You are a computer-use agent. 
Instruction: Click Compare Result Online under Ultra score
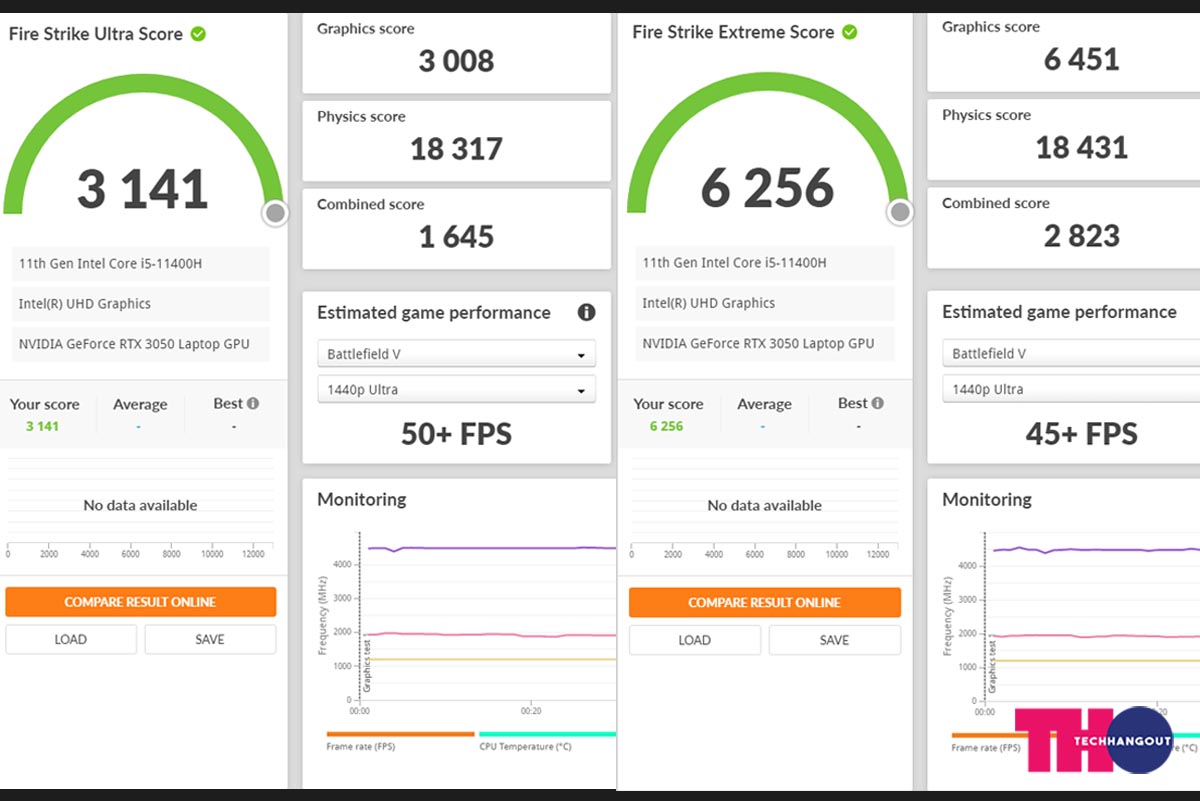point(141,602)
